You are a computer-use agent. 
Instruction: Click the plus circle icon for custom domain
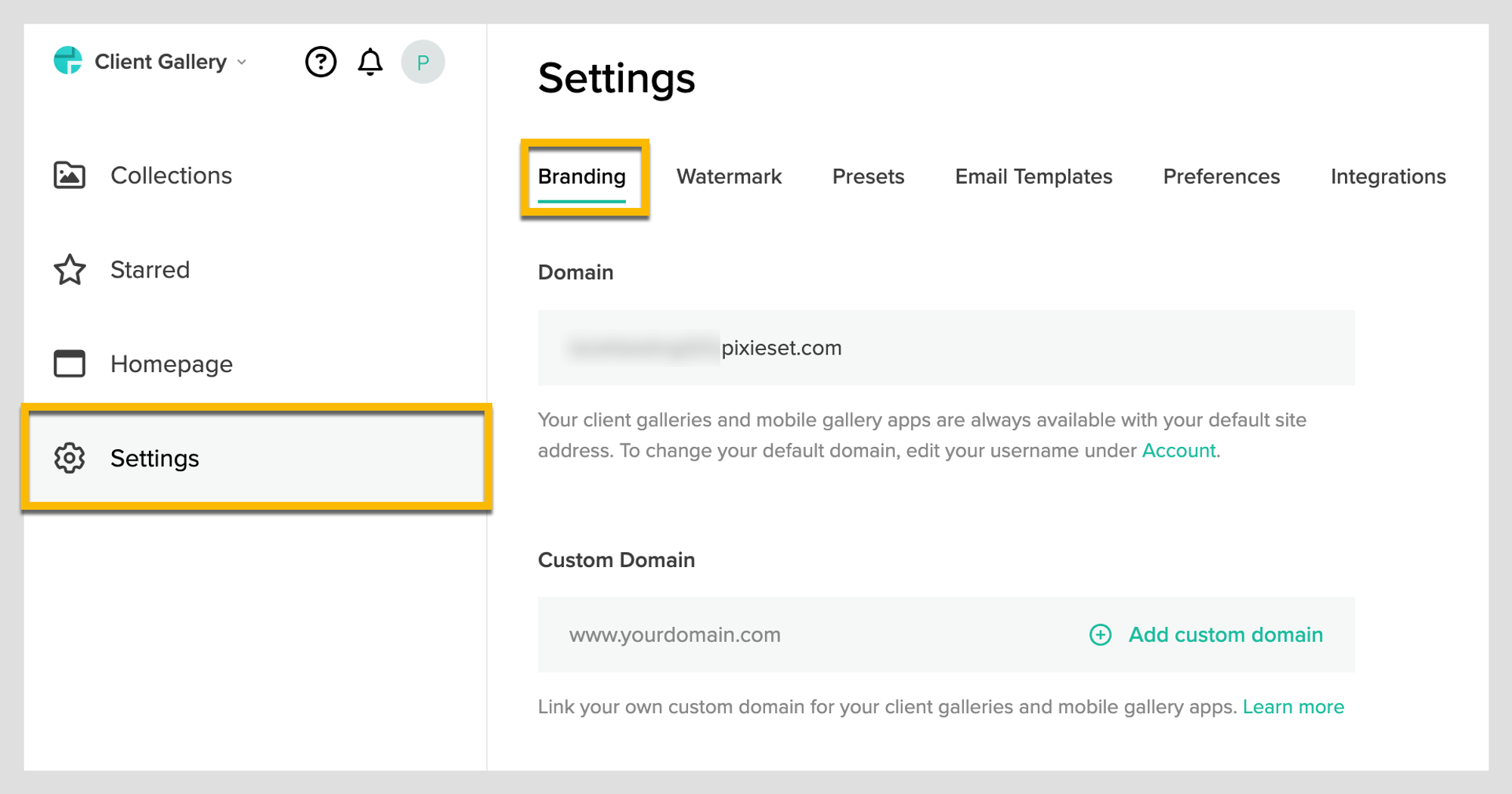(x=1100, y=635)
